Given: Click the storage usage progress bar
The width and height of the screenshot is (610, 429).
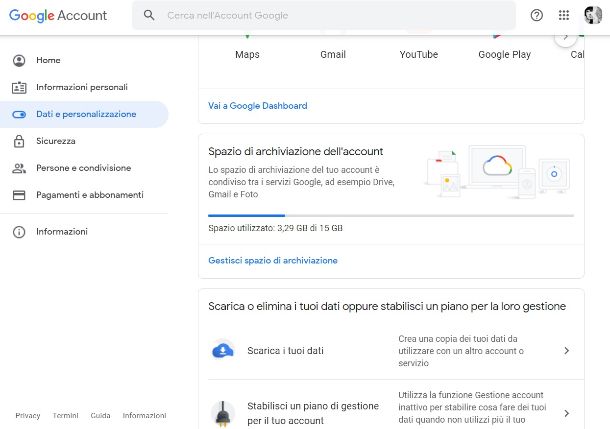Looking at the screenshot, I should point(391,215).
